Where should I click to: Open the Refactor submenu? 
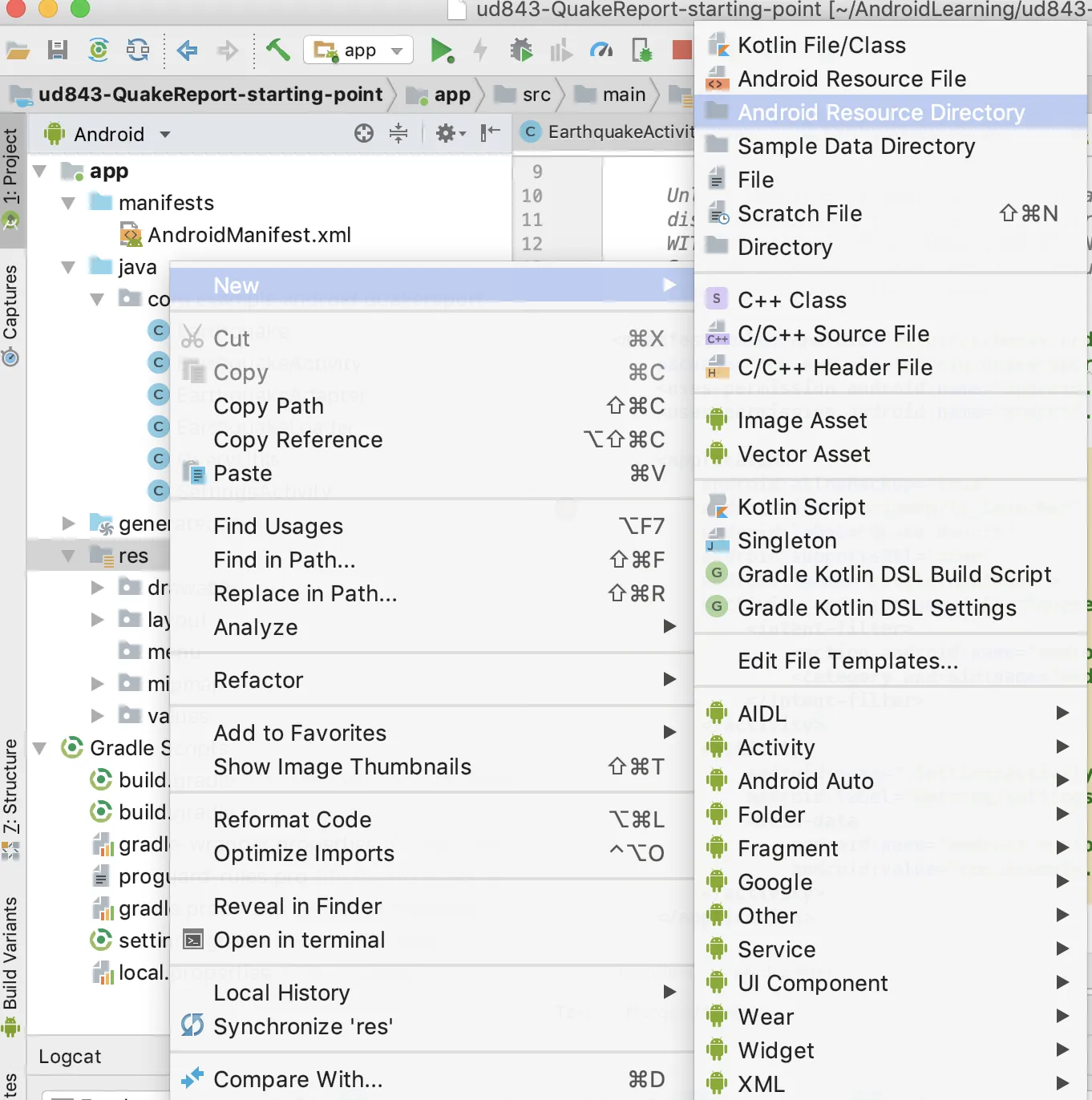pyautogui.click(x=431, y=680)
